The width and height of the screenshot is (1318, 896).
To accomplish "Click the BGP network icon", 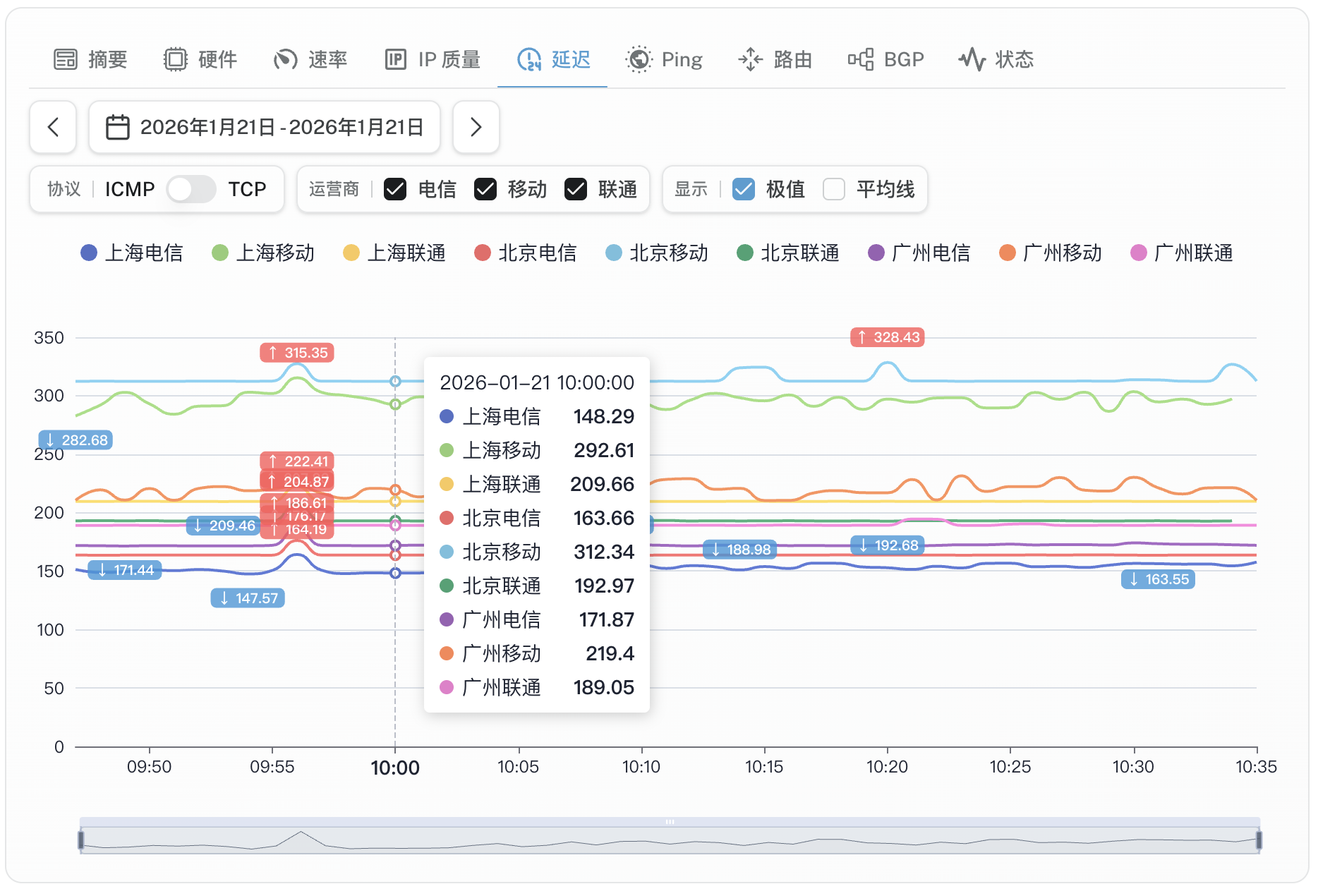I will click(861, 59).
